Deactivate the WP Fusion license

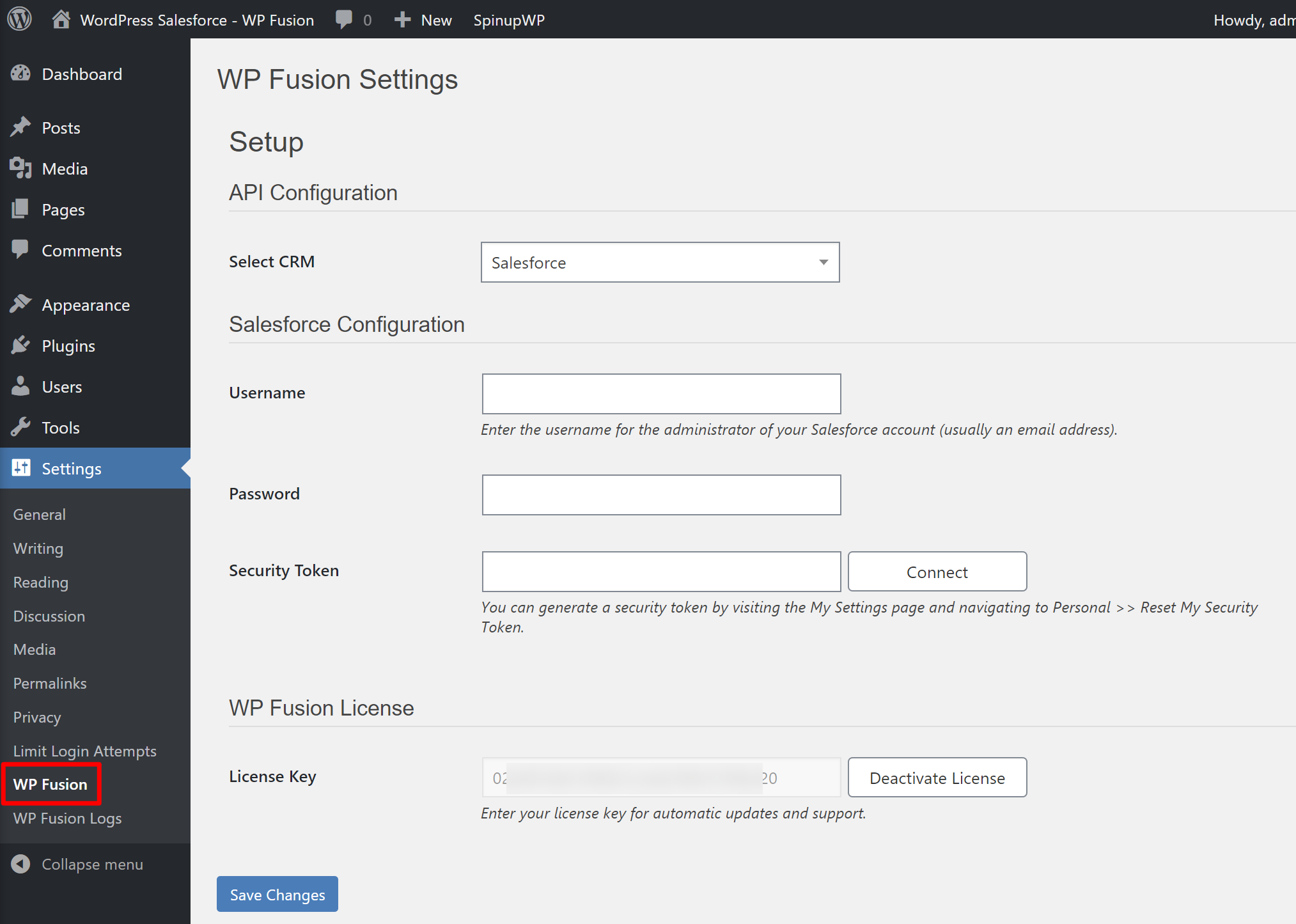[x=937, y=778]
